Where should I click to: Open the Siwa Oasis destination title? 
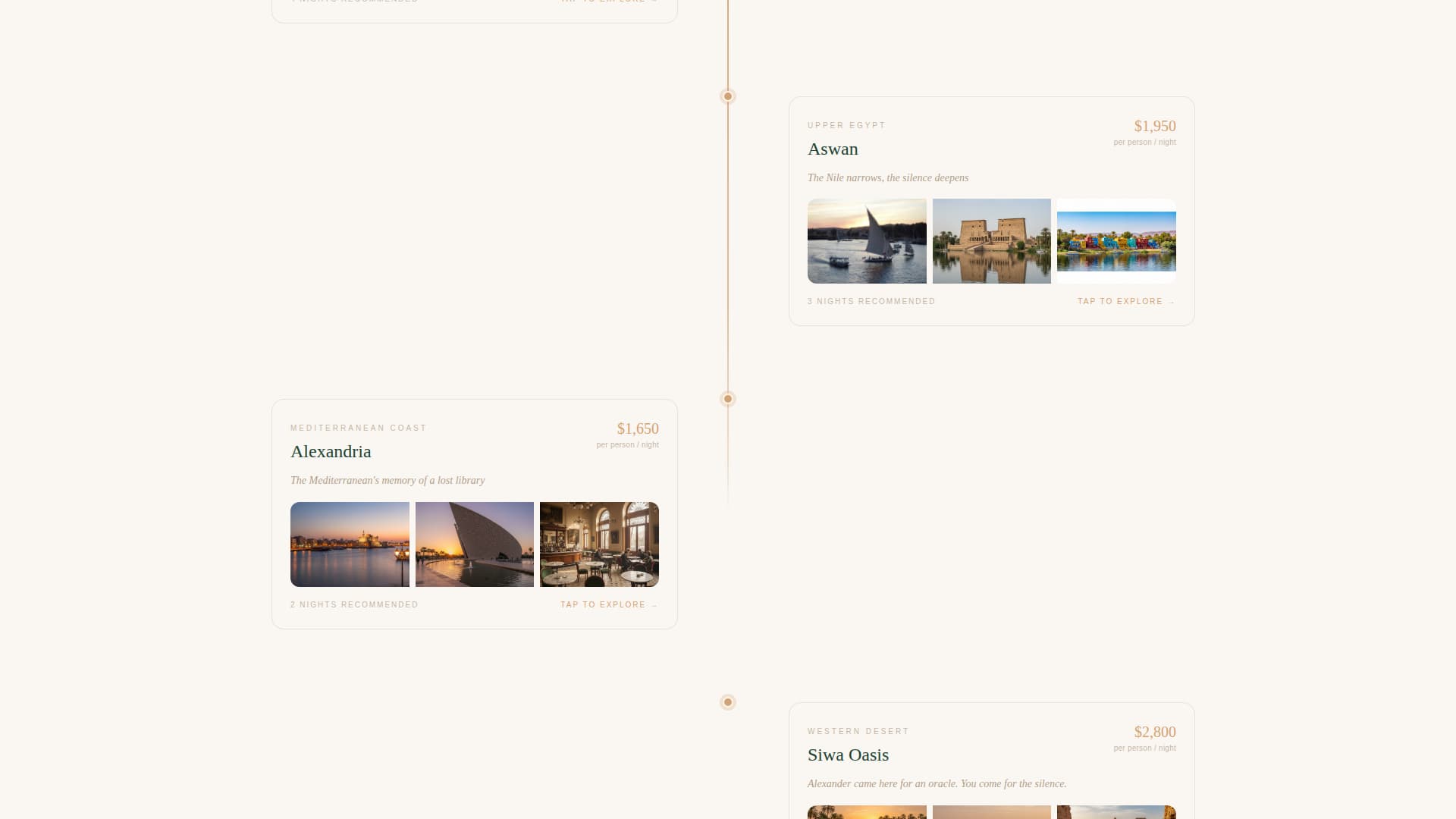[x=848, y=755]
